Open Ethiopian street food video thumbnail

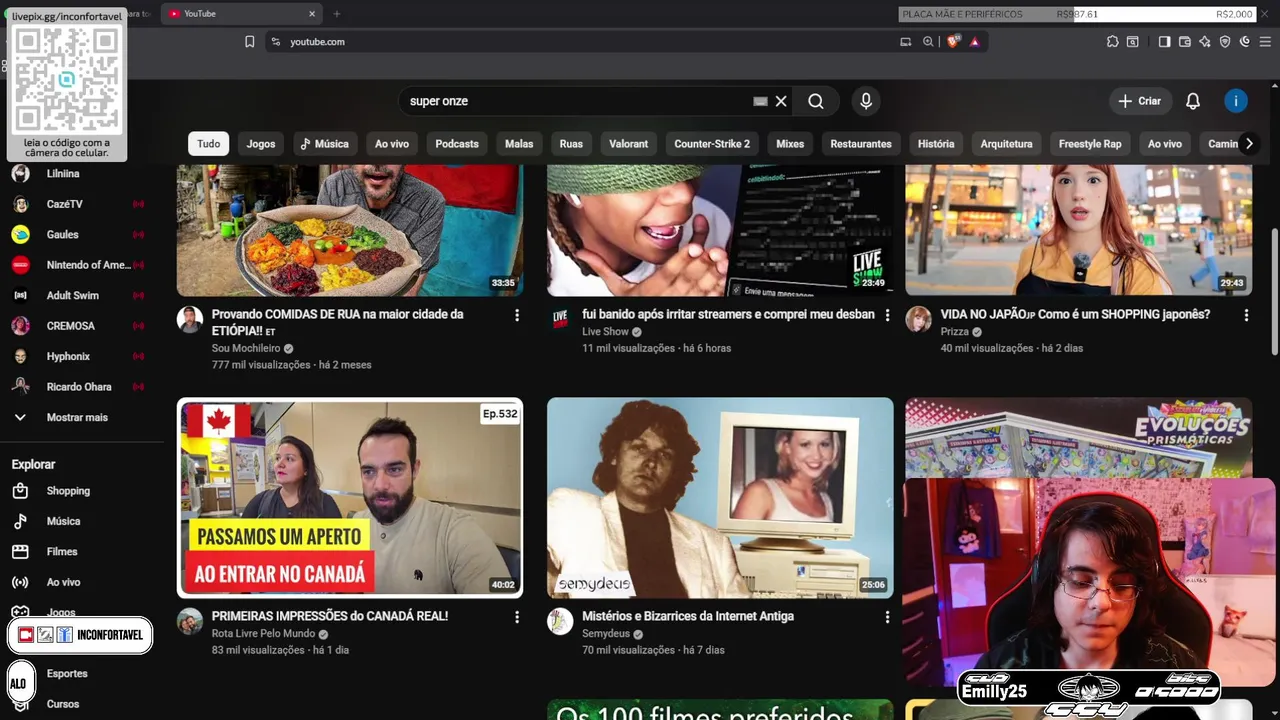350,230
